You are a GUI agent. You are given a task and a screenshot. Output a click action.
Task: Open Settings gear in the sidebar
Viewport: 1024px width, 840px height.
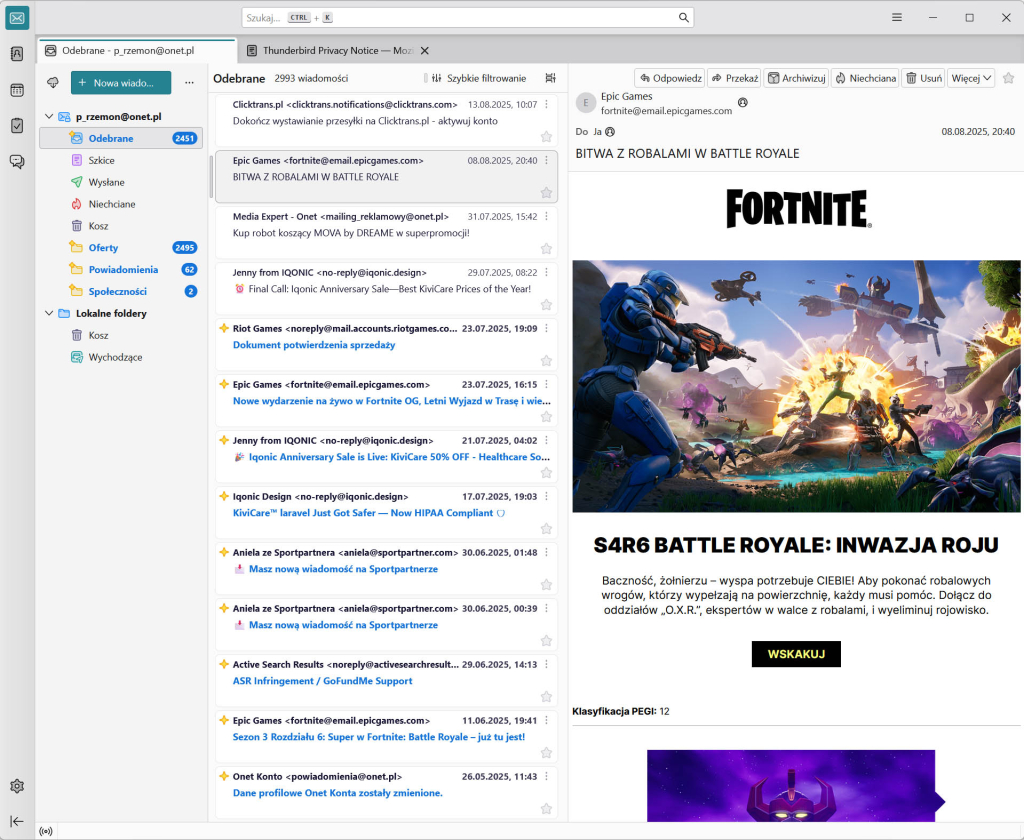click(x=17, y=786)
